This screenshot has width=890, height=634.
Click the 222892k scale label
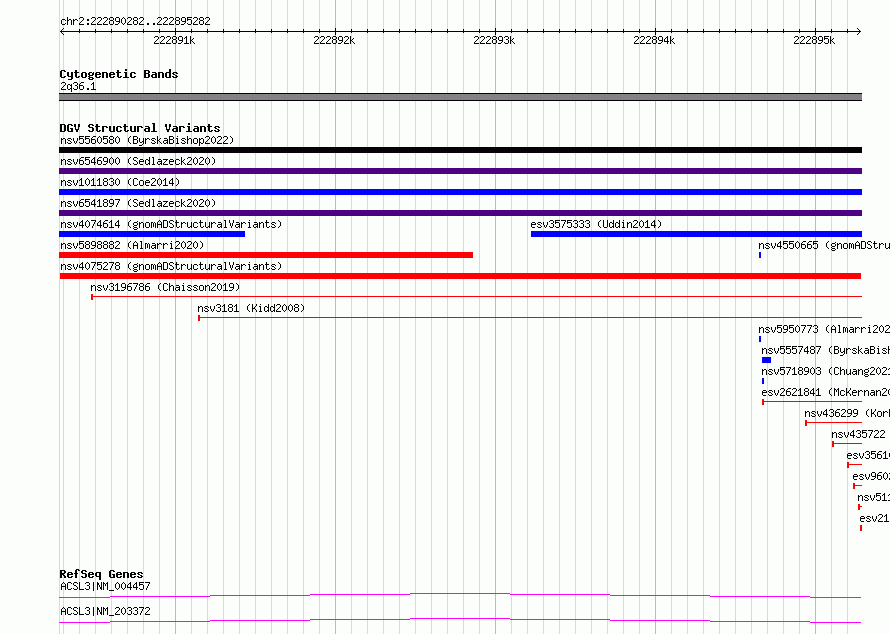coord(334,40)
